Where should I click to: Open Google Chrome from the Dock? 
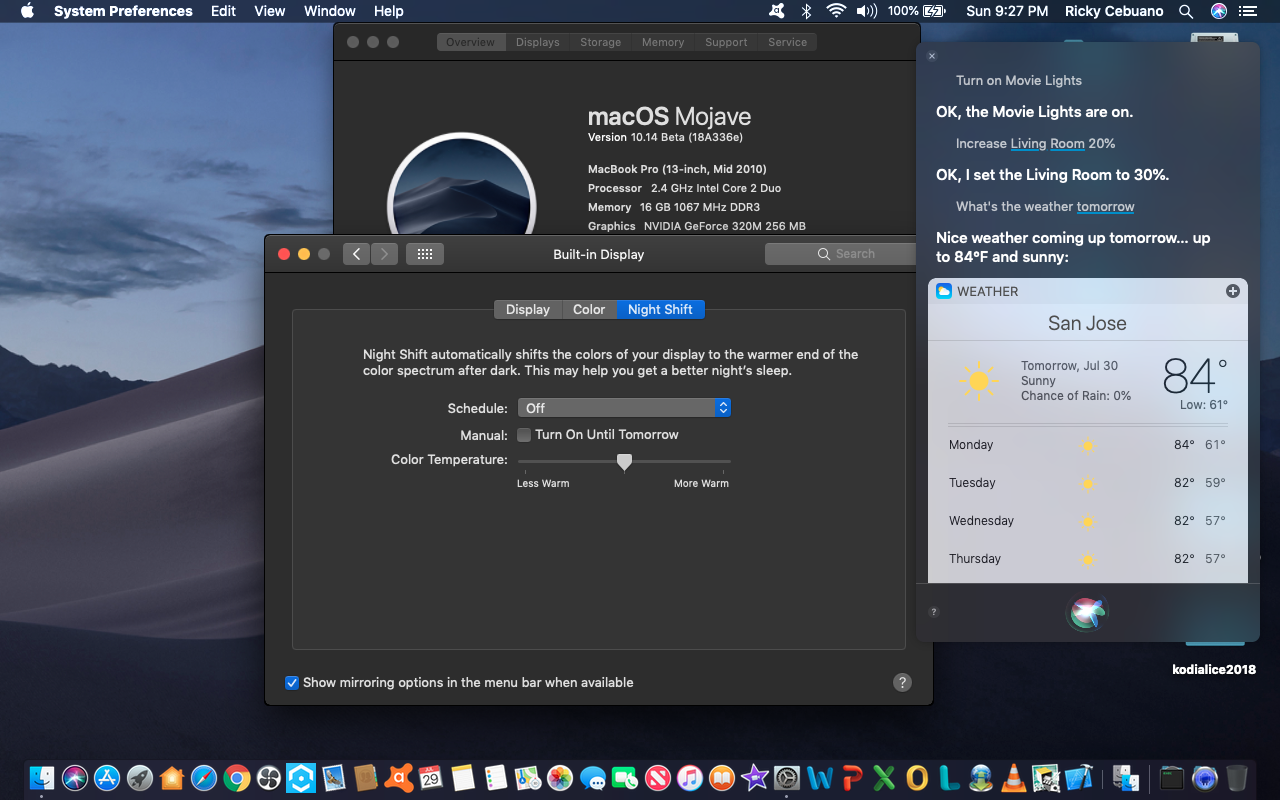click(237, 778)
